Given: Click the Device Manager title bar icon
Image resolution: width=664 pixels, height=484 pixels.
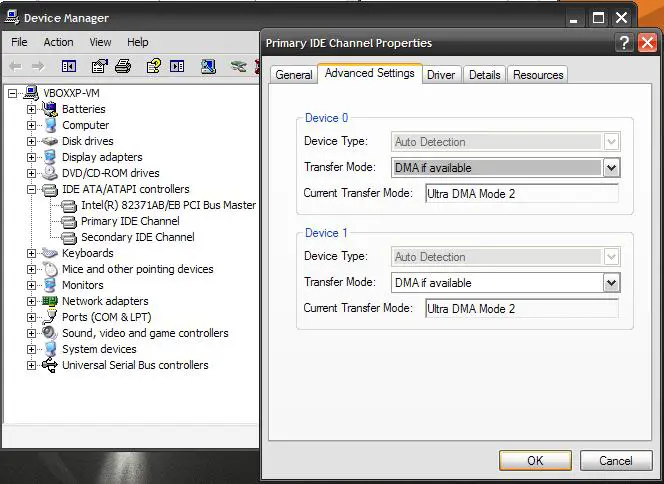Looking at the screenshot, I should 12,17.
